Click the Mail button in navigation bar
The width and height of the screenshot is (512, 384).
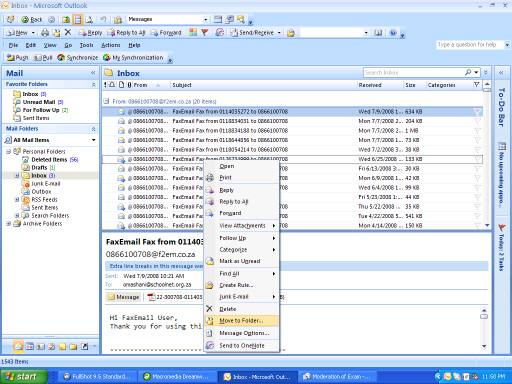[x=19, y=346]
